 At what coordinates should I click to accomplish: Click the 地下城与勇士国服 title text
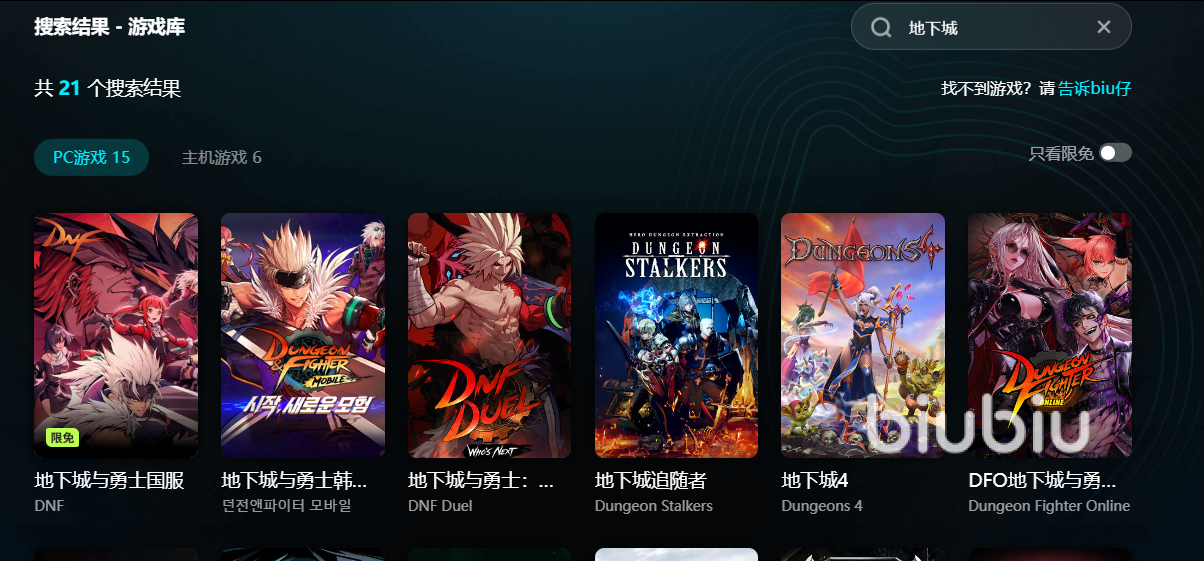pos(109,481)
